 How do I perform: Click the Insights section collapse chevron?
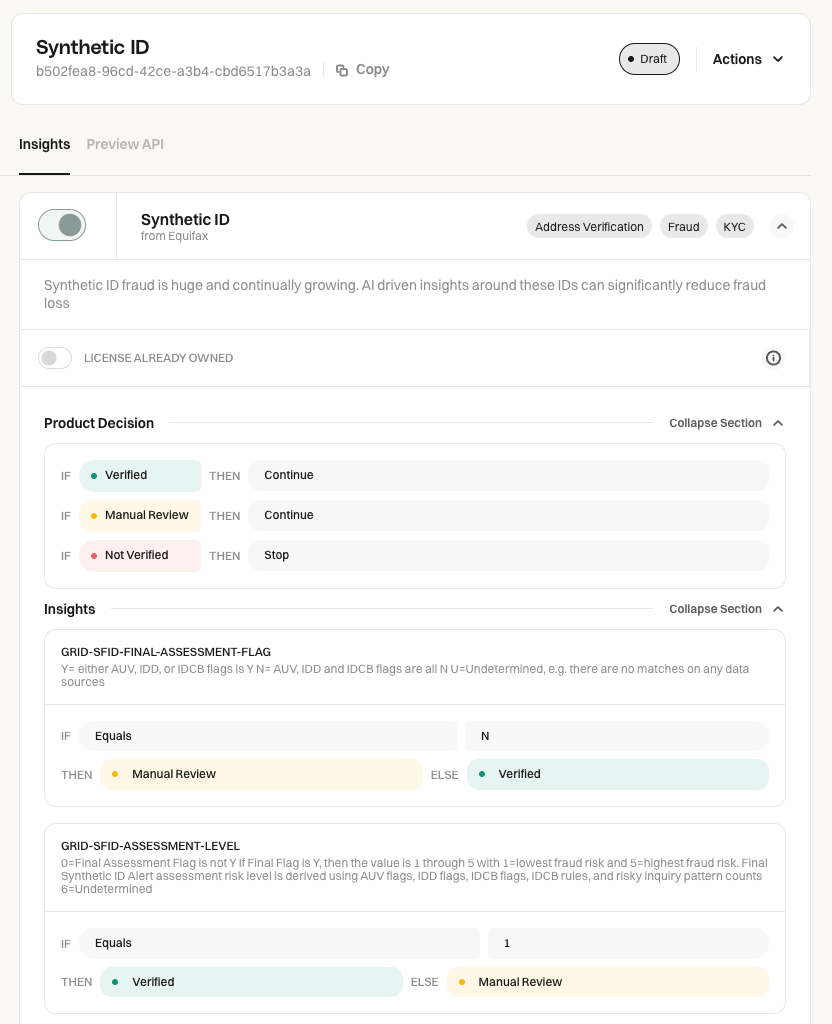click(778, 609)
